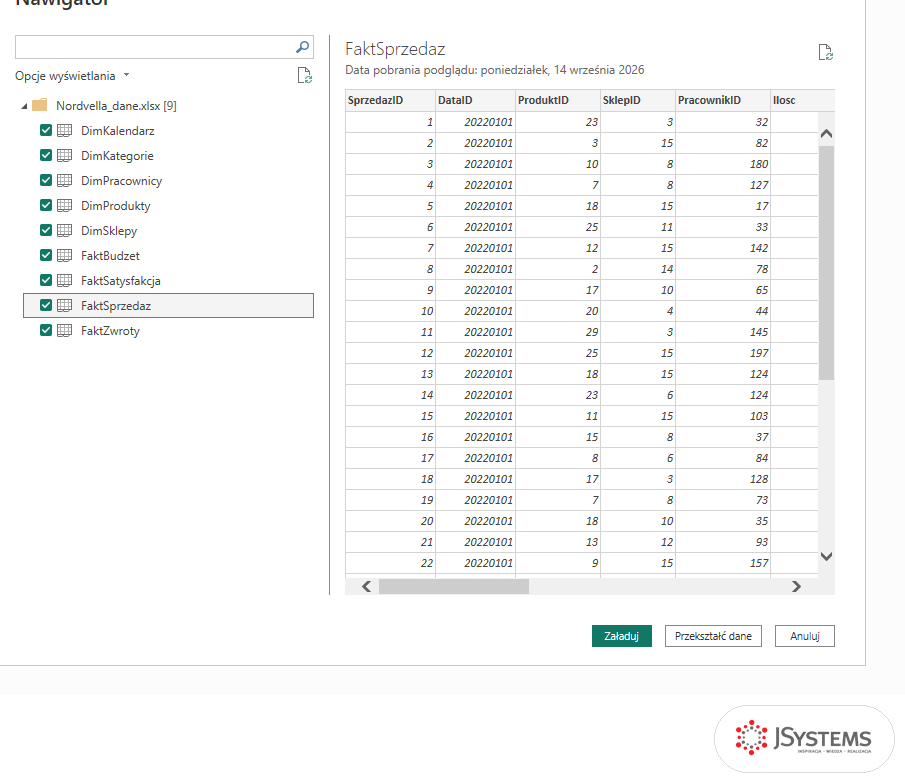
Task: Uncheck the FaktSprzedaz checkbox
Action: click(46, 305)
